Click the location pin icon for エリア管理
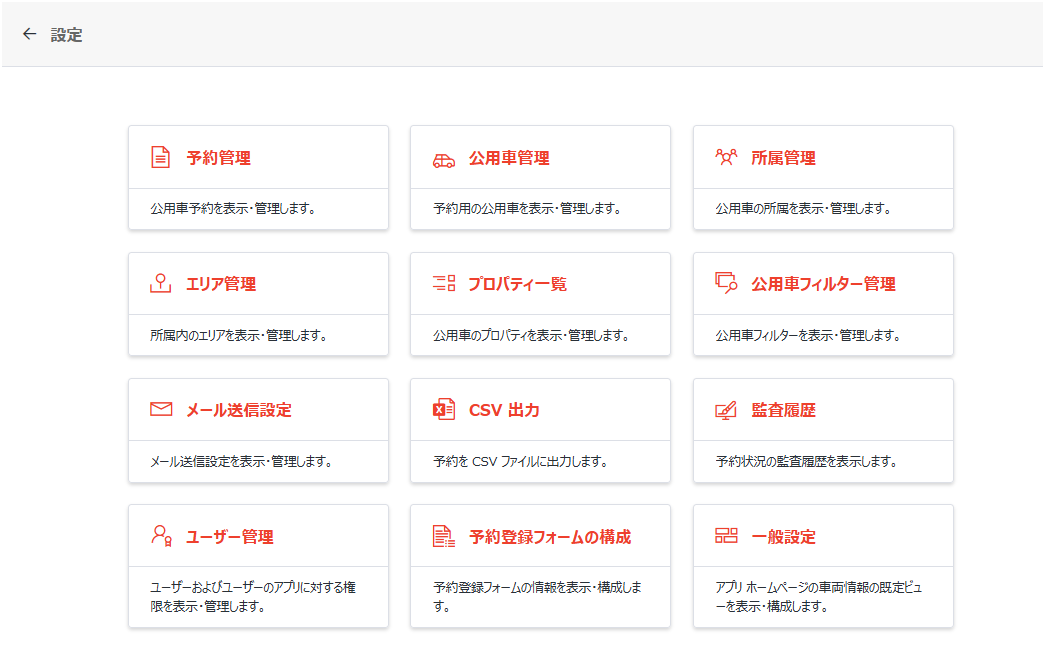 160,283
